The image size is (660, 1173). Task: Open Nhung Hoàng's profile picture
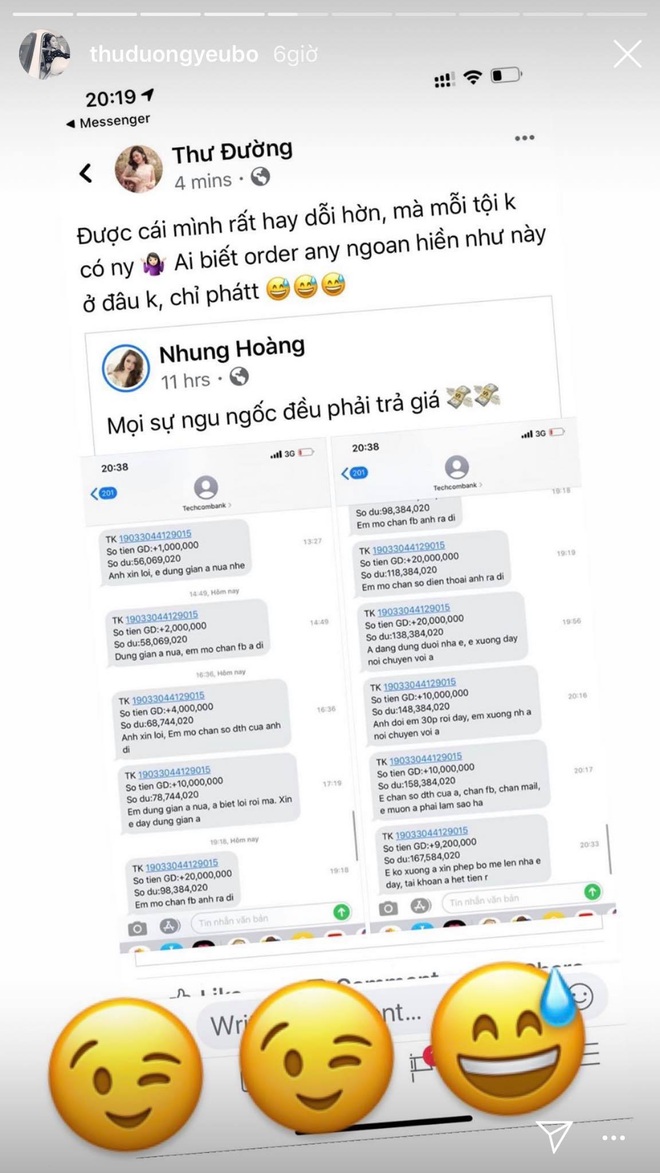click(x=126, y=369)
